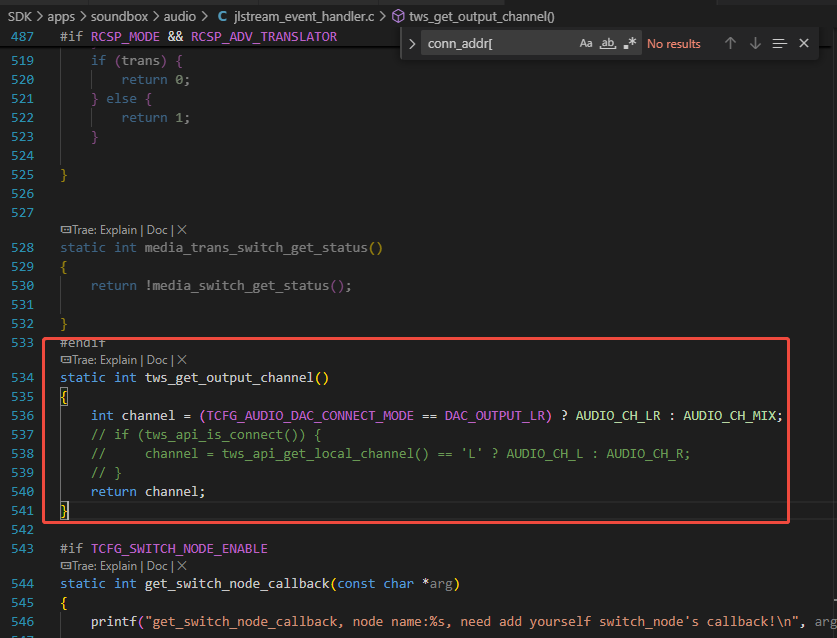Click RCSP_ADV_TRANSLATOR macro in sticky header
837x638 pixels.
click(x=264, y=37)
